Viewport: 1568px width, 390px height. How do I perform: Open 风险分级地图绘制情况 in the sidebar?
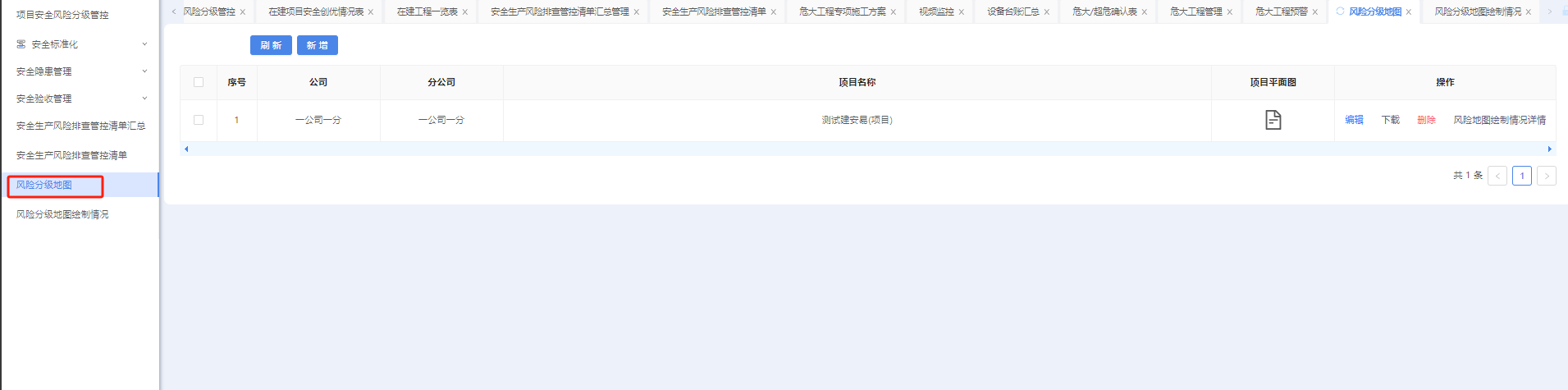[x=62, y=214]
